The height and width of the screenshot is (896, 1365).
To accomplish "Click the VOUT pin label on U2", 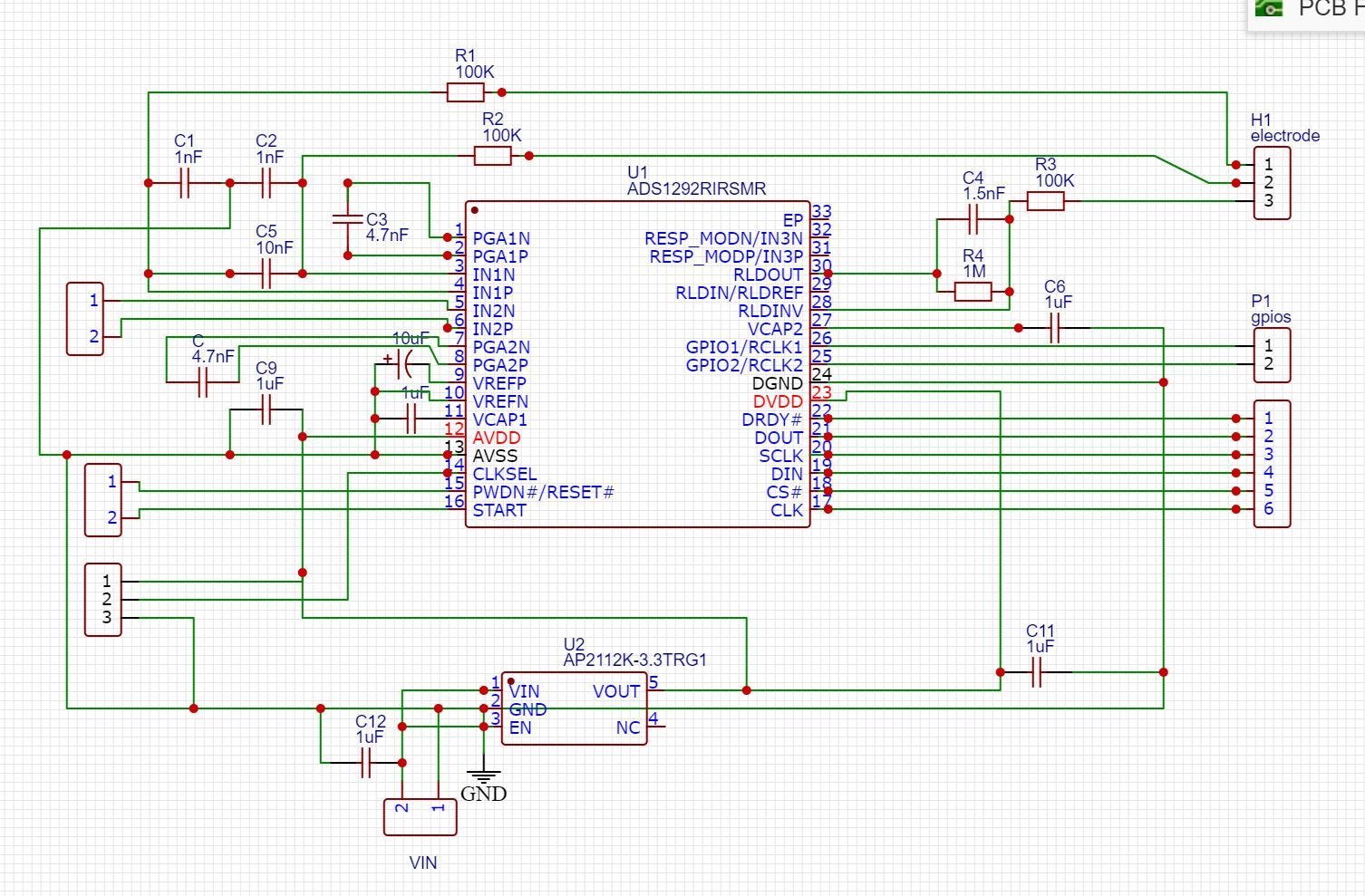I will click(x=616, y=691).
